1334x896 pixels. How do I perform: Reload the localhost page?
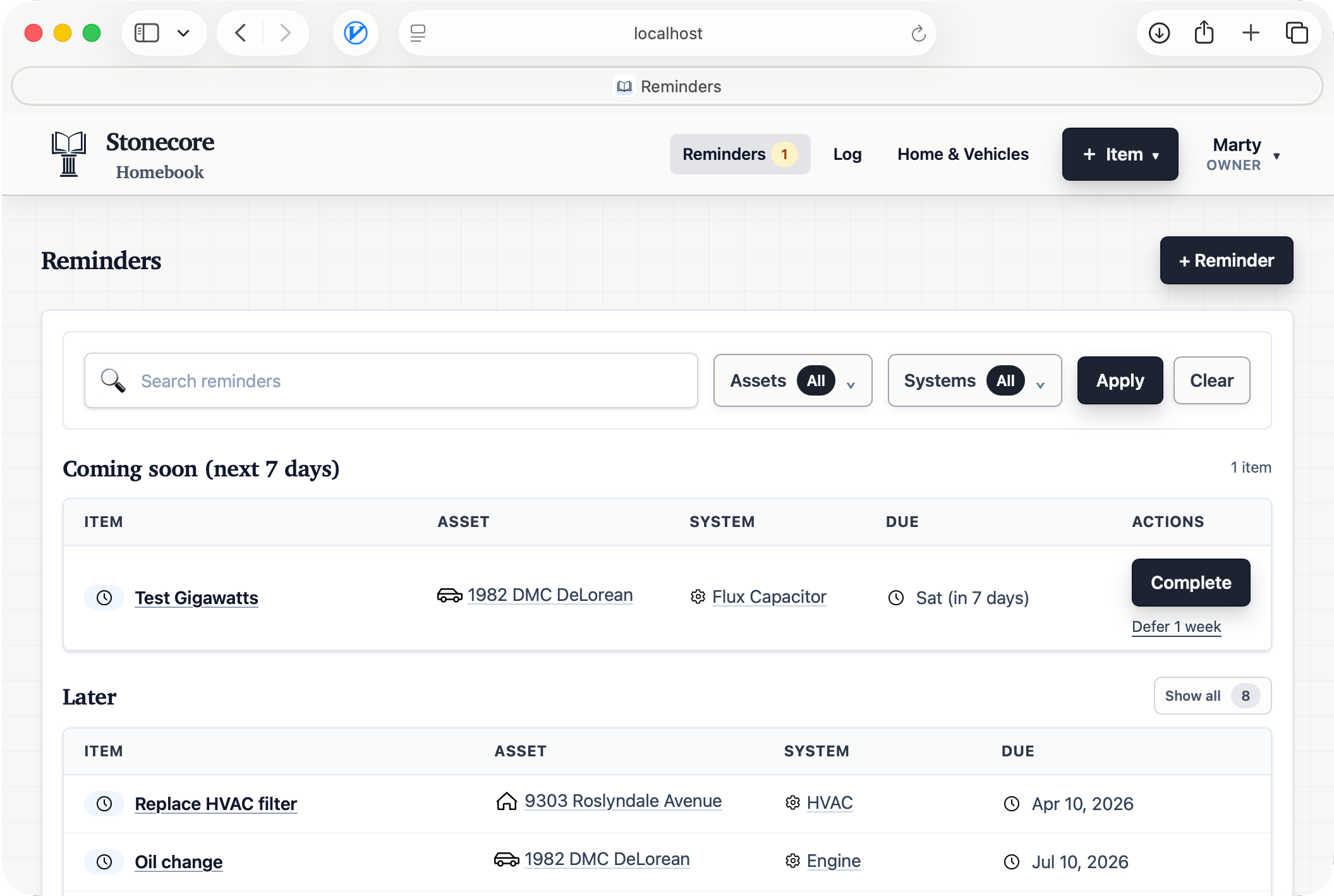pos(918,33)
